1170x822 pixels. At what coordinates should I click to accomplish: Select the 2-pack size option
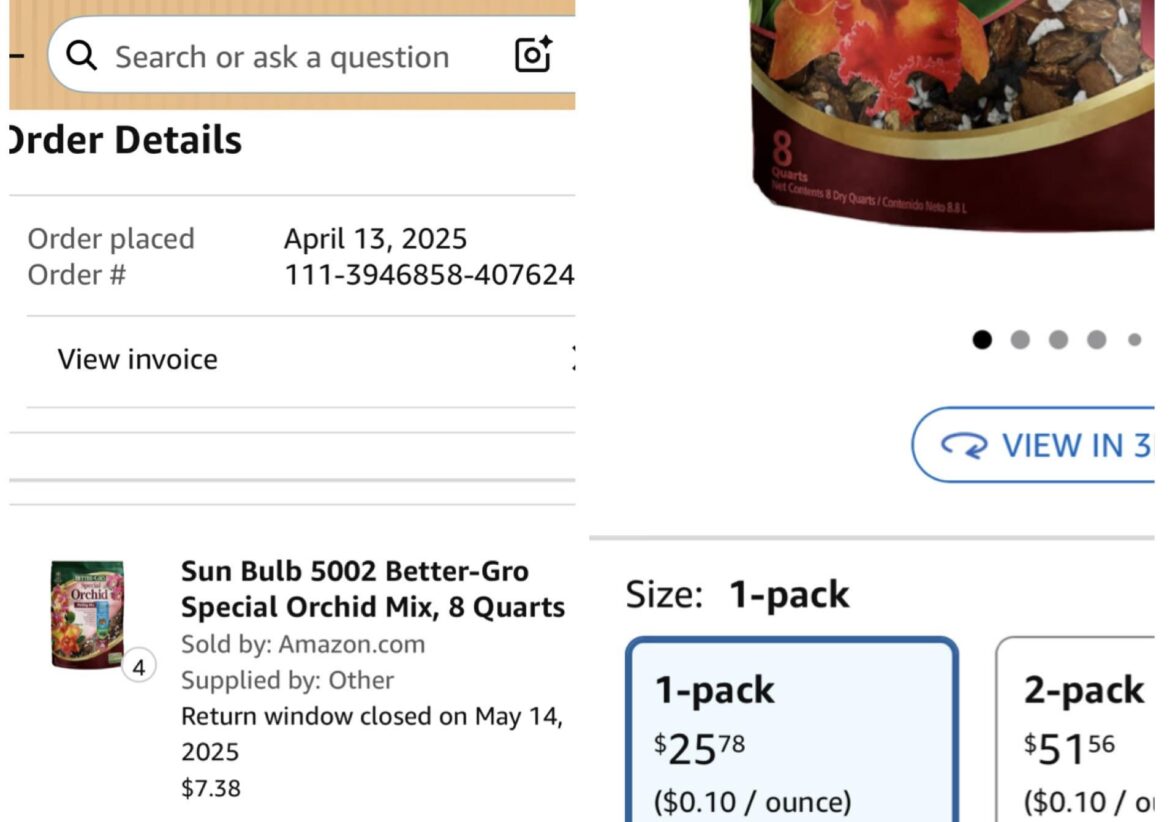[x=1083, y=731]
